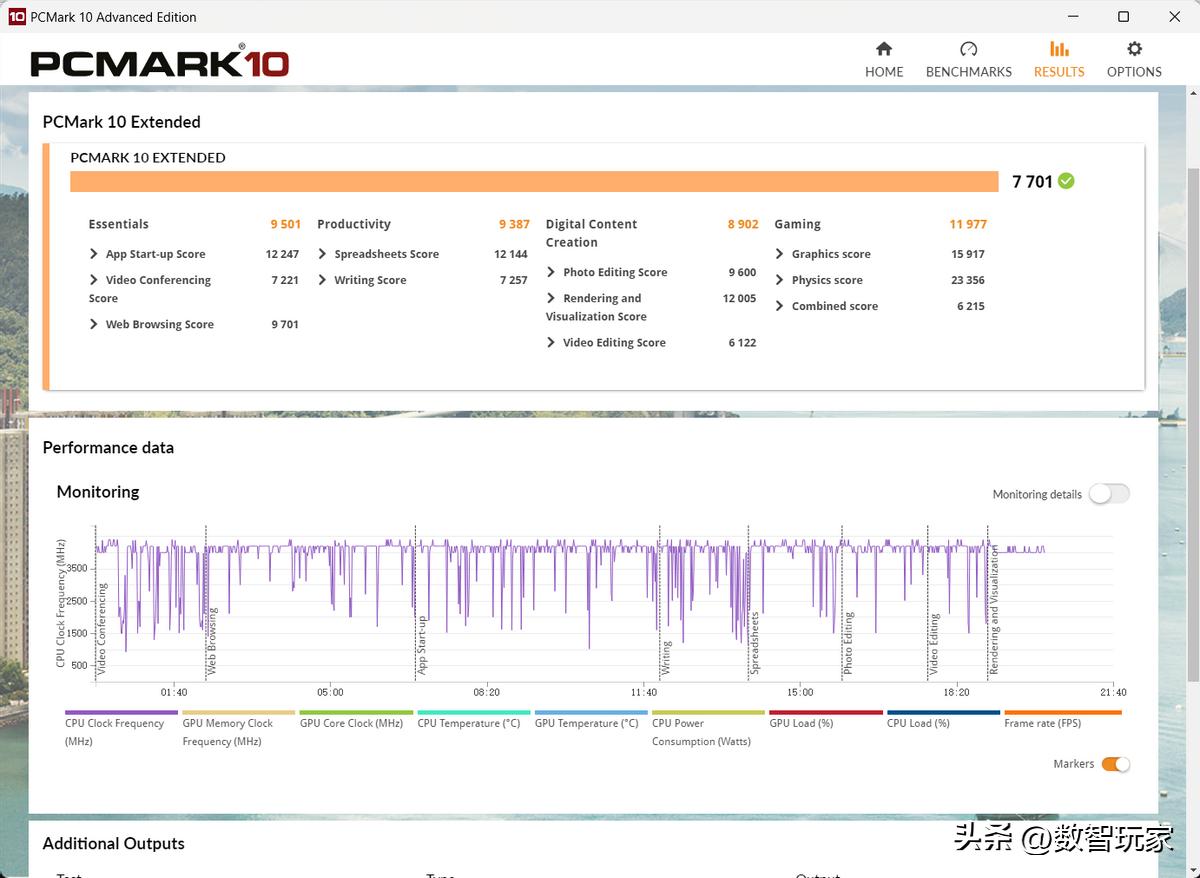Expand Physics score details
Screen dimensions: 1200x878
[x=780, y=280]
